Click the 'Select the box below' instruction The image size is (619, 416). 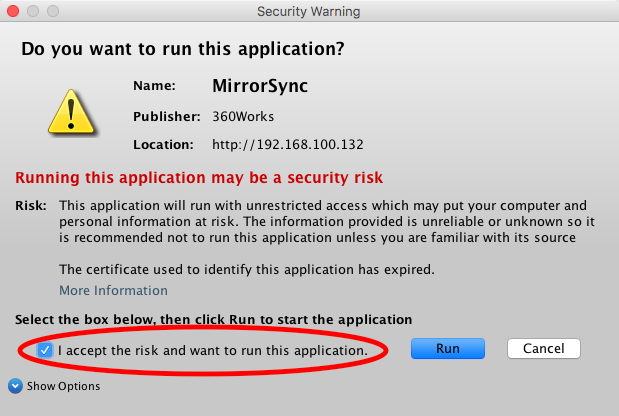coord(214,319)
